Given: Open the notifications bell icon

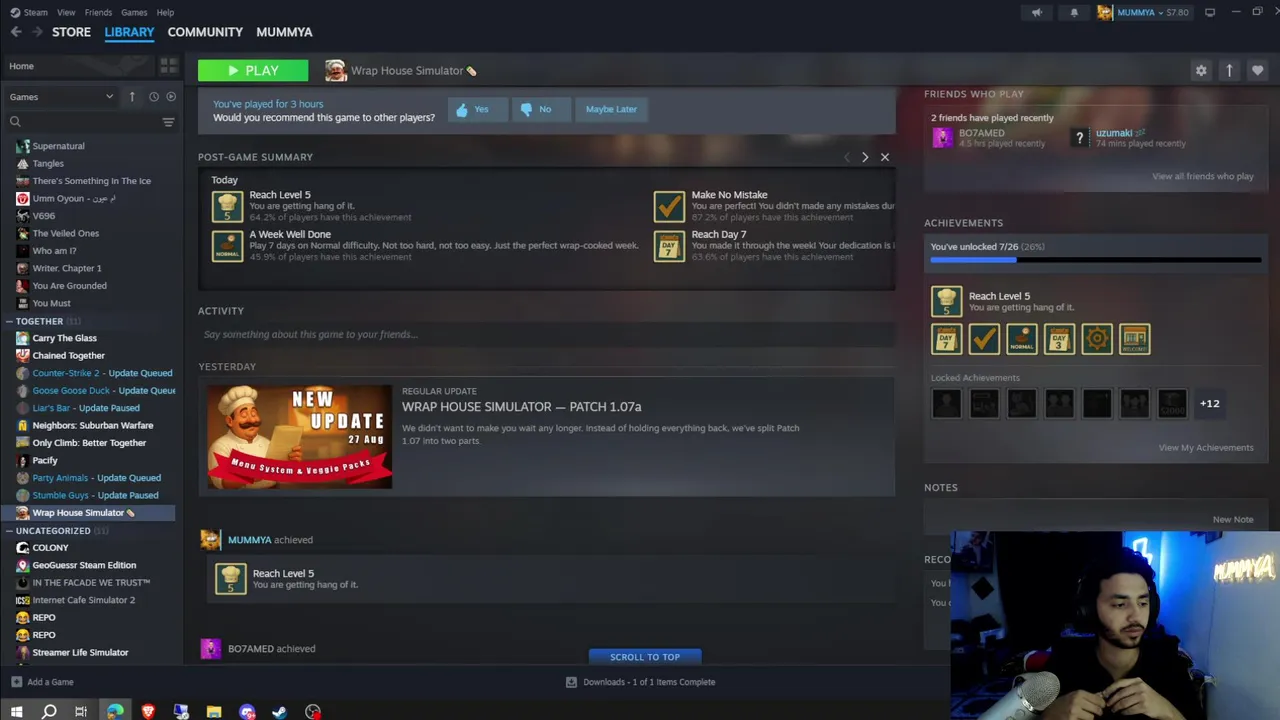Looking at the screenshot, I should tap(1074, 12).
